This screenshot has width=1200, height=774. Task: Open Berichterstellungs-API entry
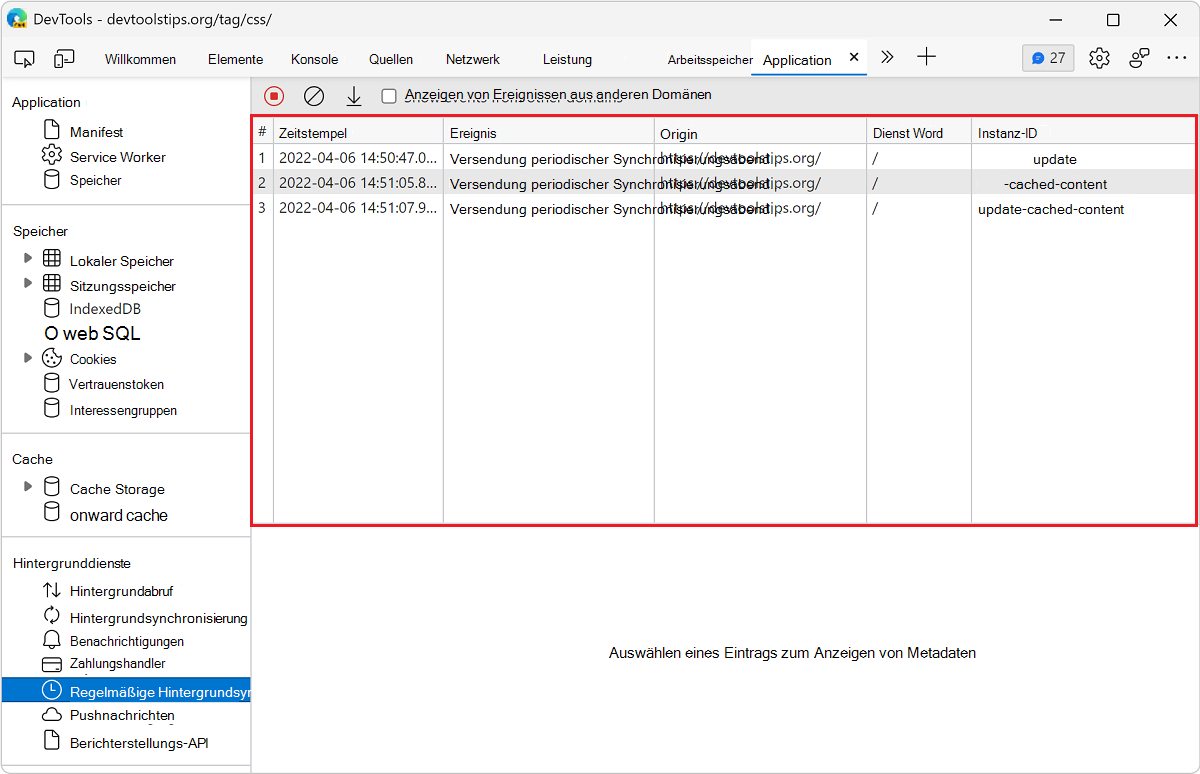click(138, 743)
